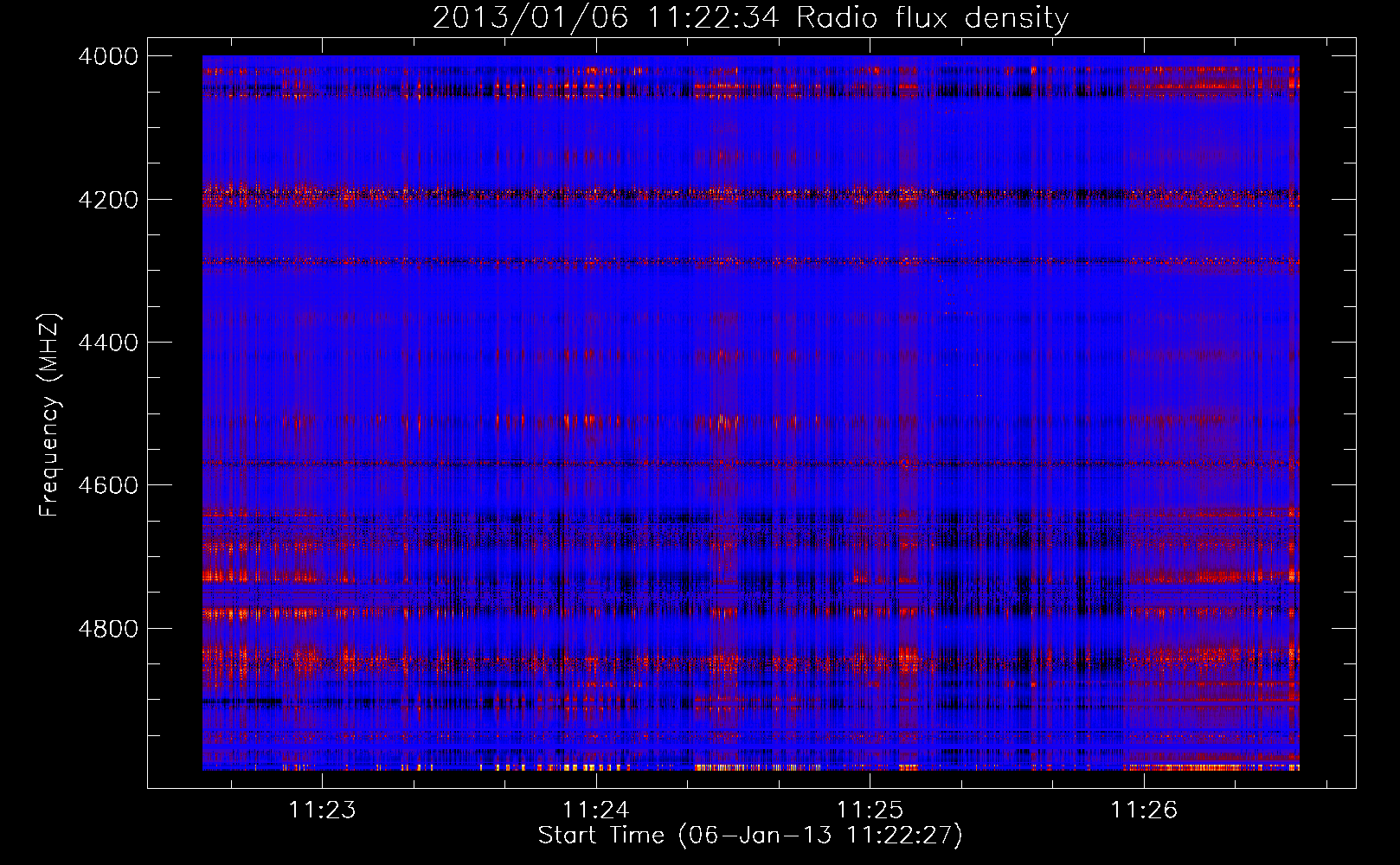The image size is (1400, 865).
Task: Click the 11:24 time tick label
Action: coord(595,810)
